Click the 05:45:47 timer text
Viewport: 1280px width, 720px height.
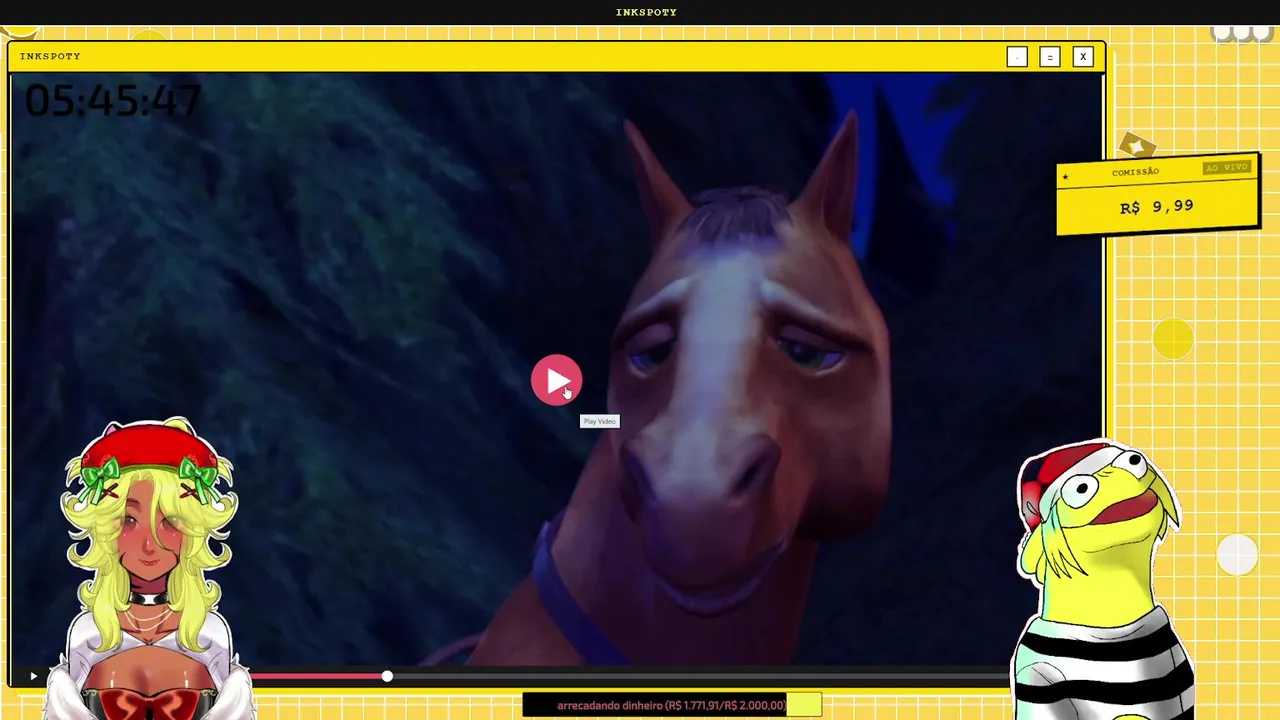(113, 100)
